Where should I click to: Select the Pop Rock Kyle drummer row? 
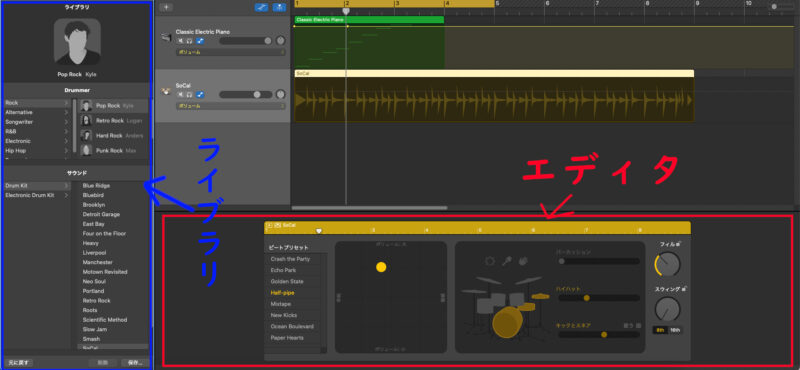(114, 106)
